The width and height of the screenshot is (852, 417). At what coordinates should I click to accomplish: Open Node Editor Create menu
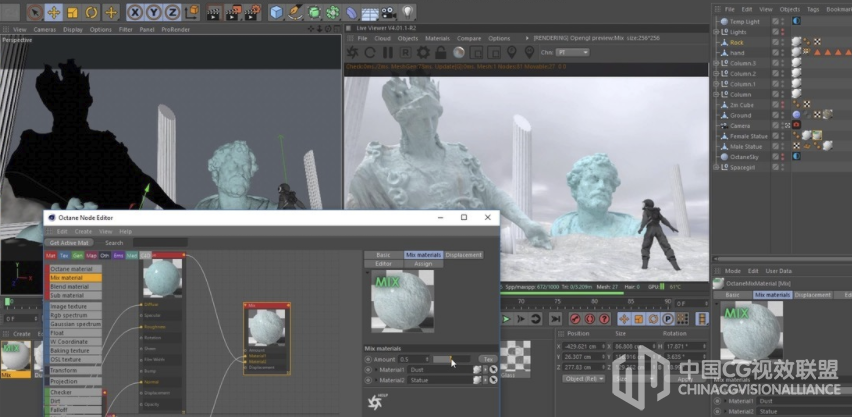click(83, 231)
